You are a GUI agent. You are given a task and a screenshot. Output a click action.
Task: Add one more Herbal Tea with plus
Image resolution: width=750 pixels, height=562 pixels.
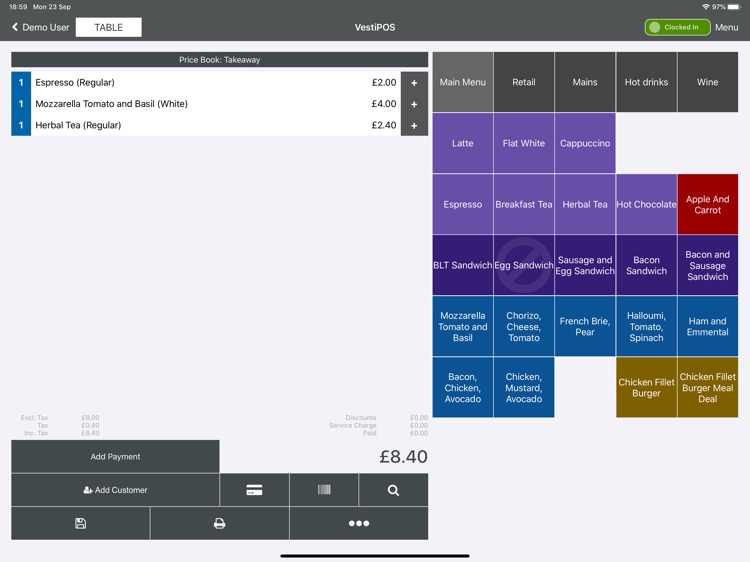(x=414, y=126)
